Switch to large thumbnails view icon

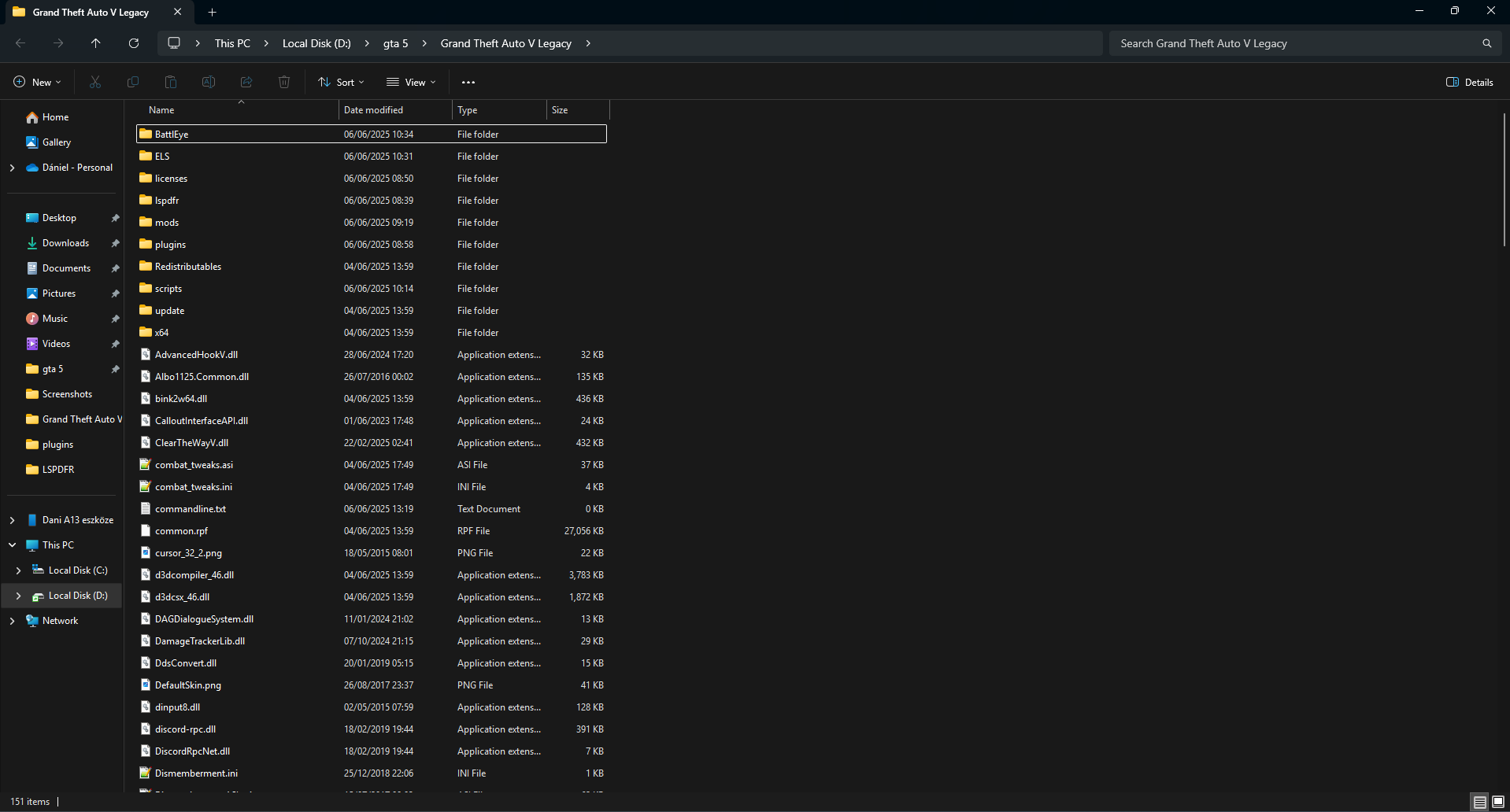pos(1498,802)
